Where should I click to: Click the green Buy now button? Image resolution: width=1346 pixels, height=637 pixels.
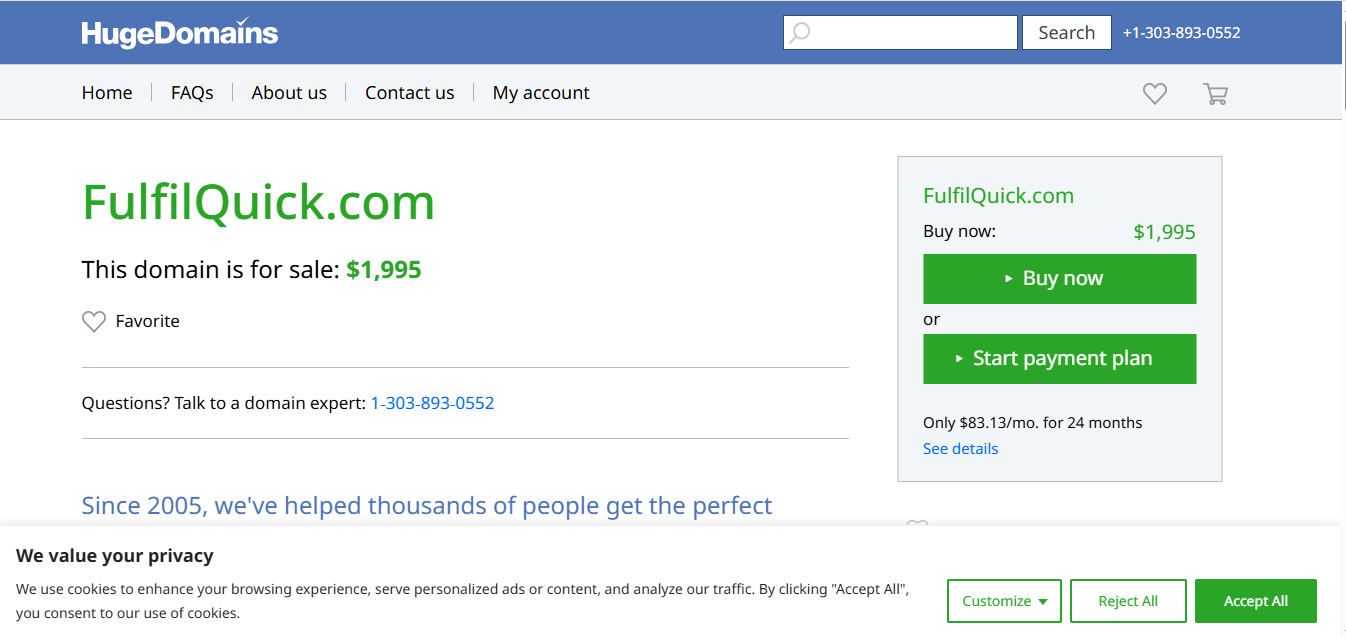(1059, 279)
